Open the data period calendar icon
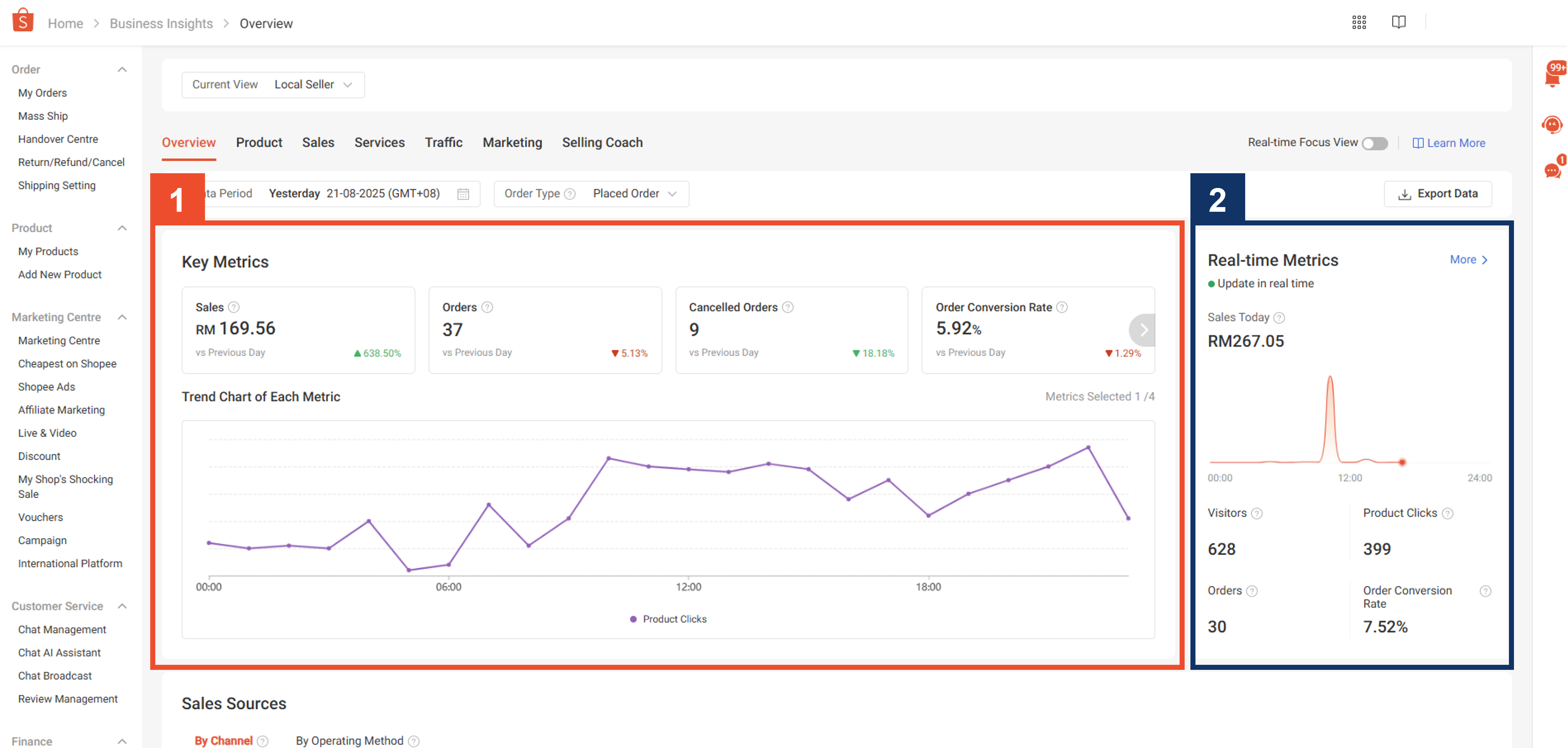 pos(463,194)
